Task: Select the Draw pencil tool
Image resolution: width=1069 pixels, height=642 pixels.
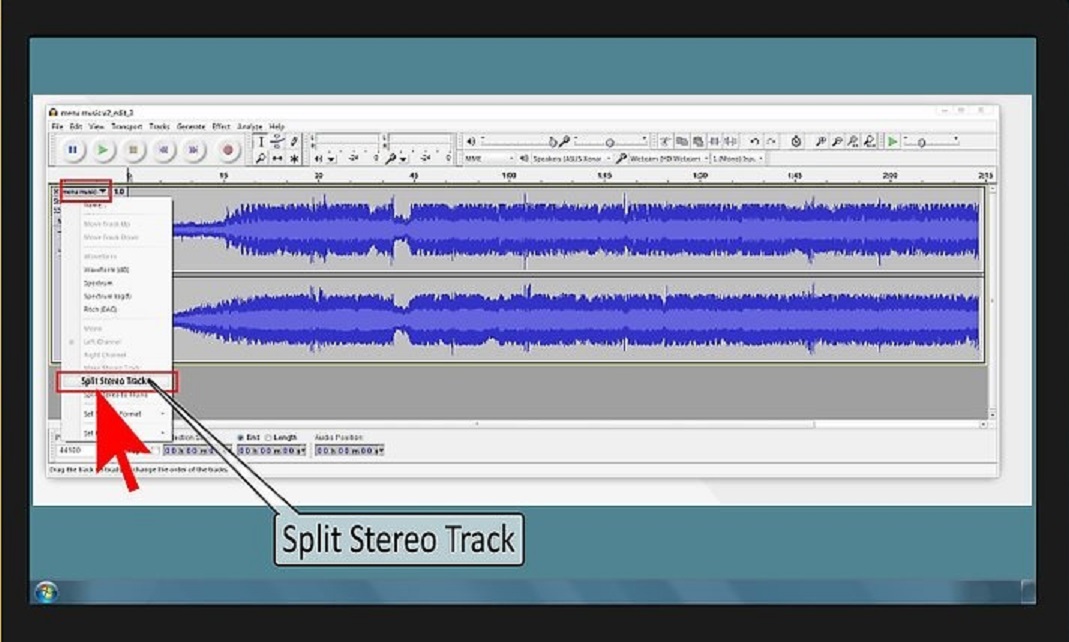Action: click(294, 142)
